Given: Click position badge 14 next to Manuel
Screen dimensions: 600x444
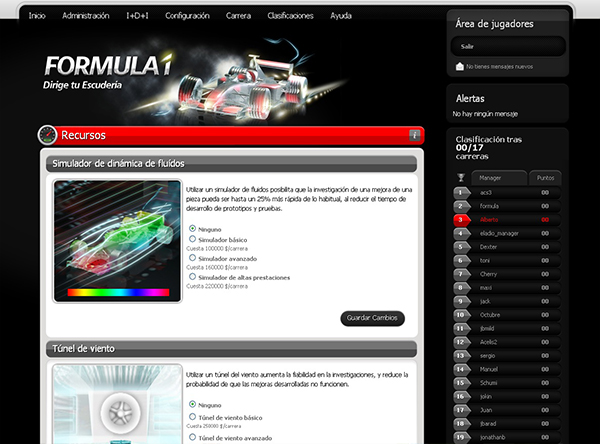Looking at the screenshot, I should [461, 369].
